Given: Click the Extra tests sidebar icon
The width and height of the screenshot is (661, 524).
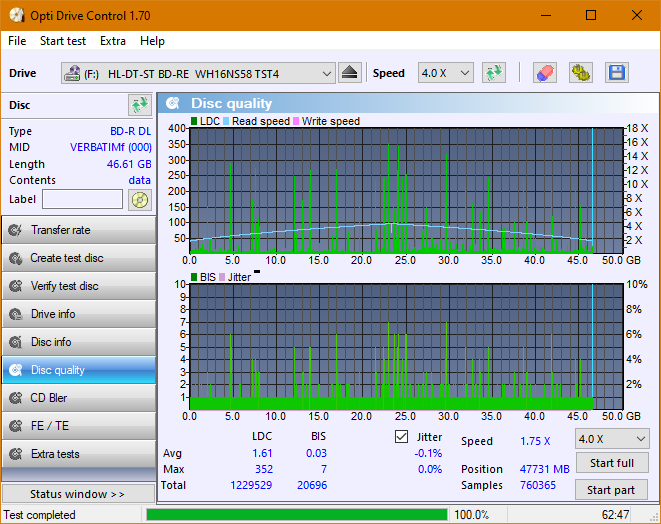Looking at the screenshot, I should 16,454.
